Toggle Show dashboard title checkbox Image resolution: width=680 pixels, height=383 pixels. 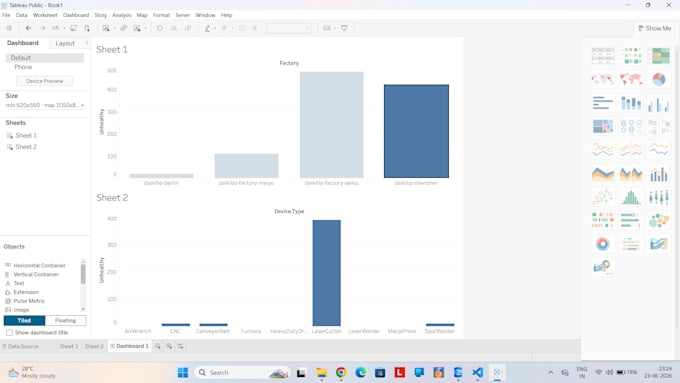9,333
